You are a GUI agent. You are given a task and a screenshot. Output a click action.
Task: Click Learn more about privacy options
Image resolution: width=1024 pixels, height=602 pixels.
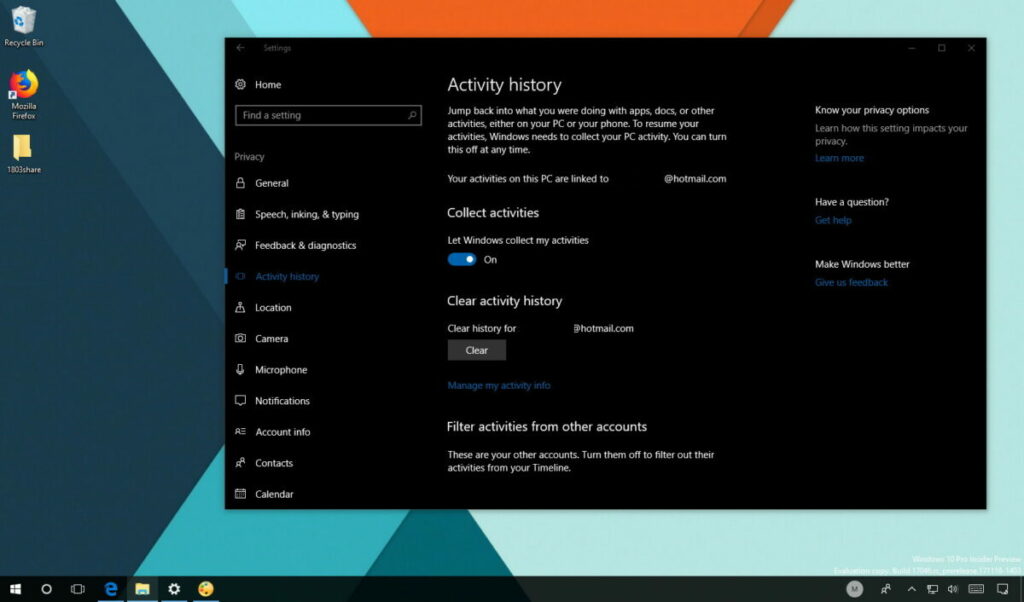[x=839, y=157]
